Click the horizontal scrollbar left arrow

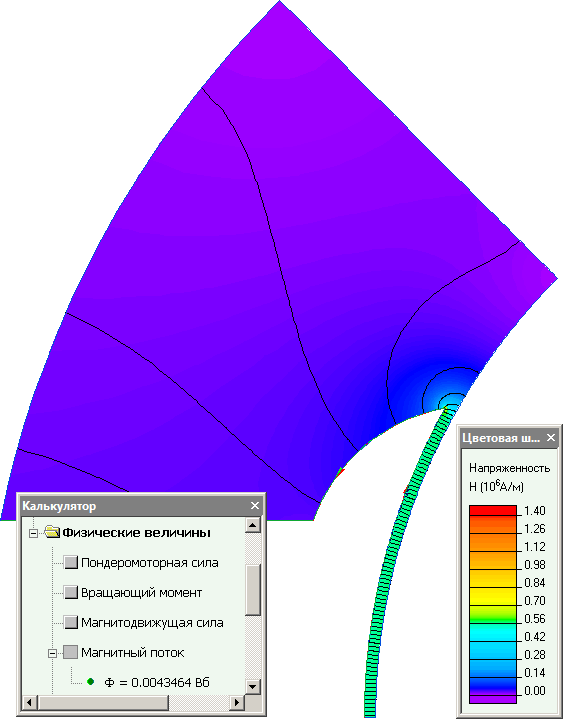click(x=29, y=702)
